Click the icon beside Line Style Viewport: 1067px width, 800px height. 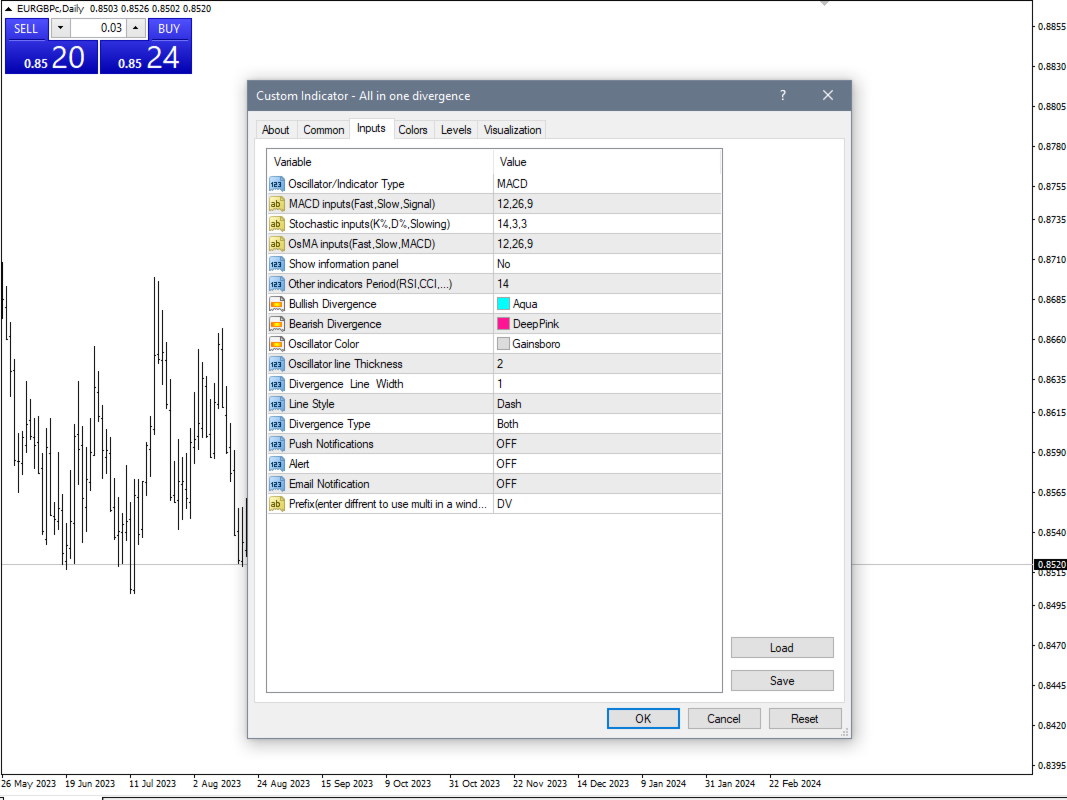coord(276,404)
